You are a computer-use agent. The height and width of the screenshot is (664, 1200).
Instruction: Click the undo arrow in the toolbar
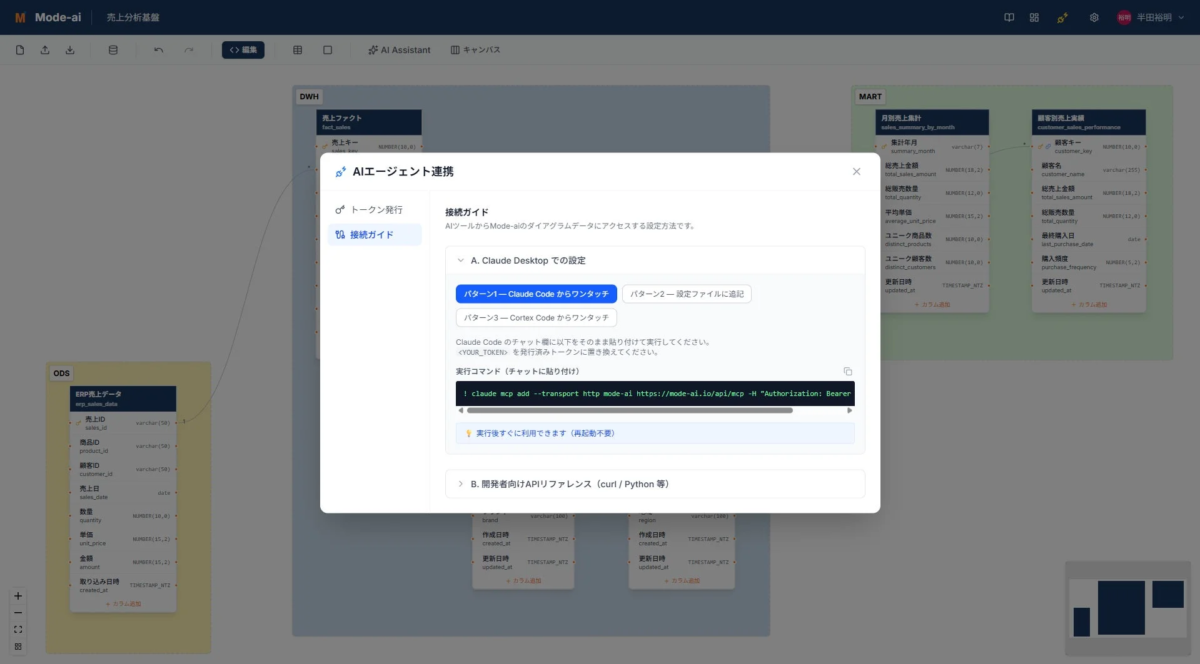(158, 49)
